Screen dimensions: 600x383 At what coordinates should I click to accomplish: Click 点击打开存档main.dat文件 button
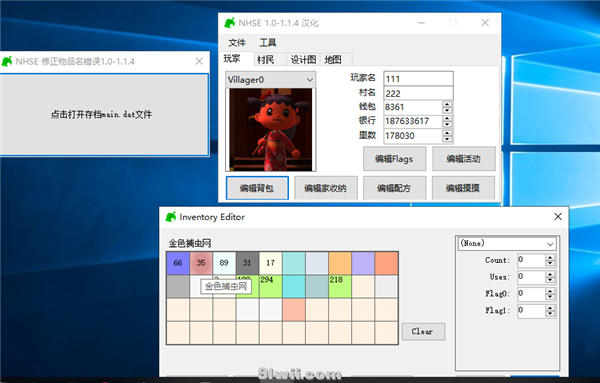pos(104,114)
